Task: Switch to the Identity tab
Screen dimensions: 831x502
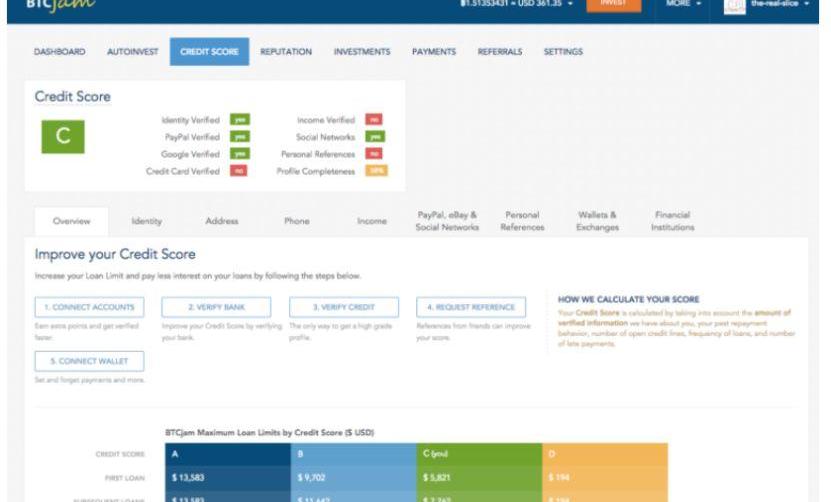Action: [x=146, y=221]
